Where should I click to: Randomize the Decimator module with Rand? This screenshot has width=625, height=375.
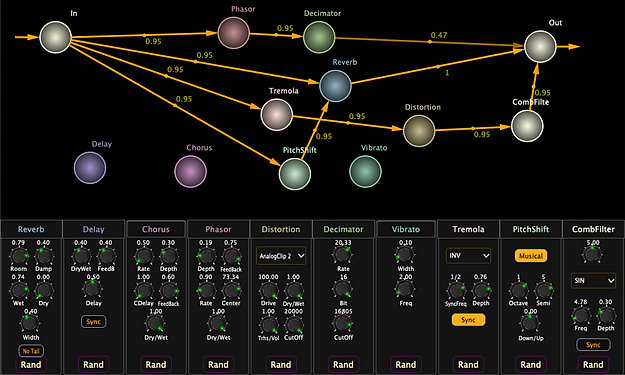[x=343, y=365]
